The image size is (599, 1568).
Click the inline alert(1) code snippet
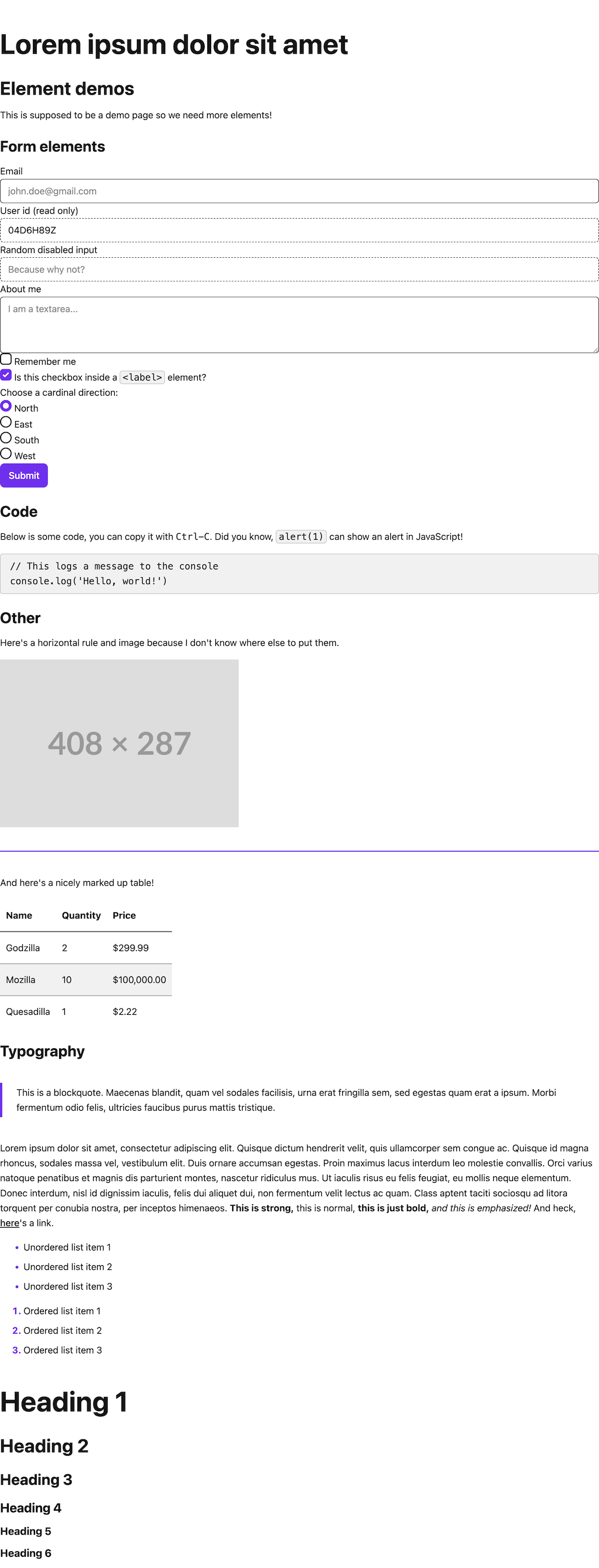click(301, 537)
